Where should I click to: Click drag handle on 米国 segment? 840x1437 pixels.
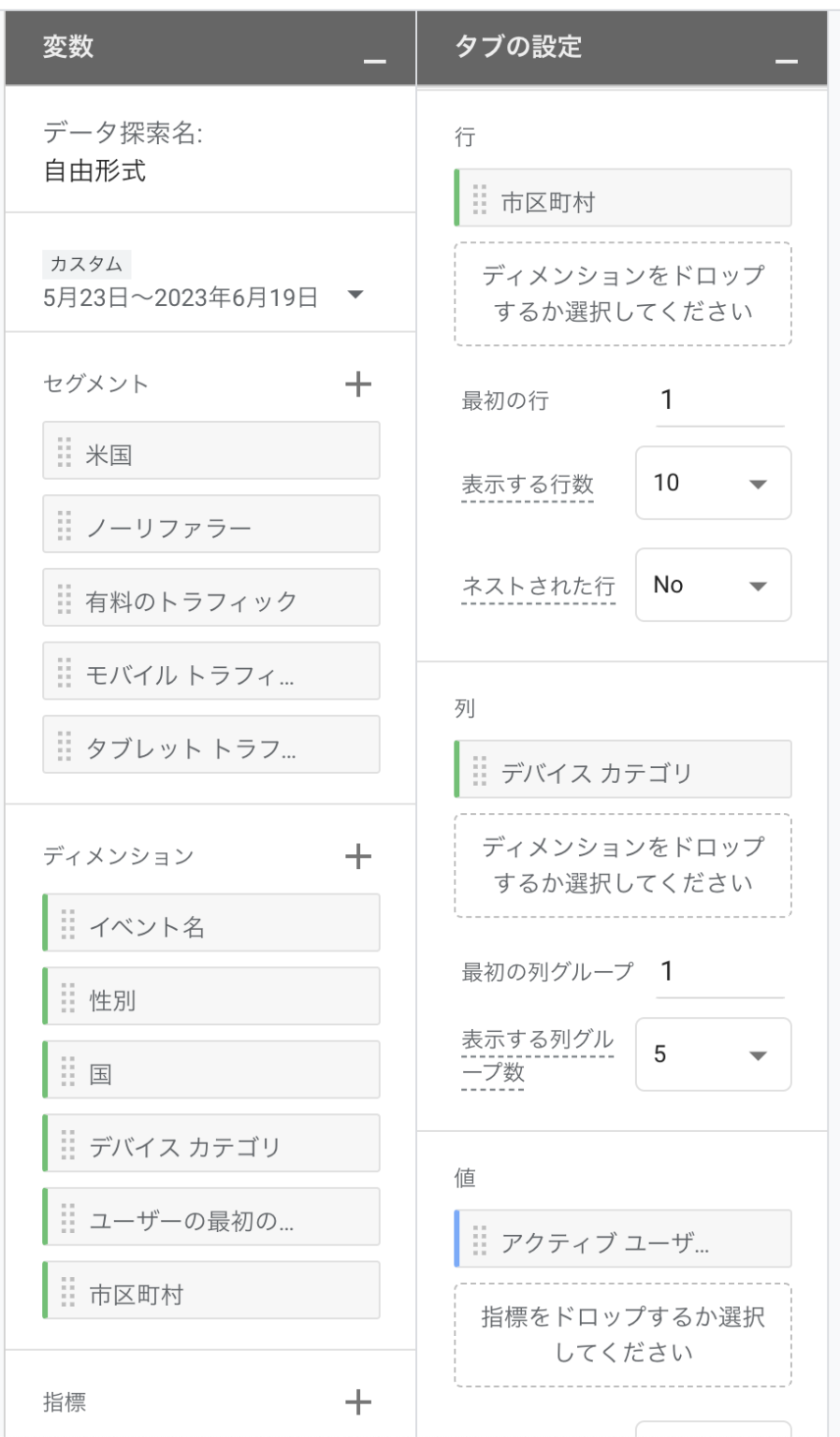65,453
